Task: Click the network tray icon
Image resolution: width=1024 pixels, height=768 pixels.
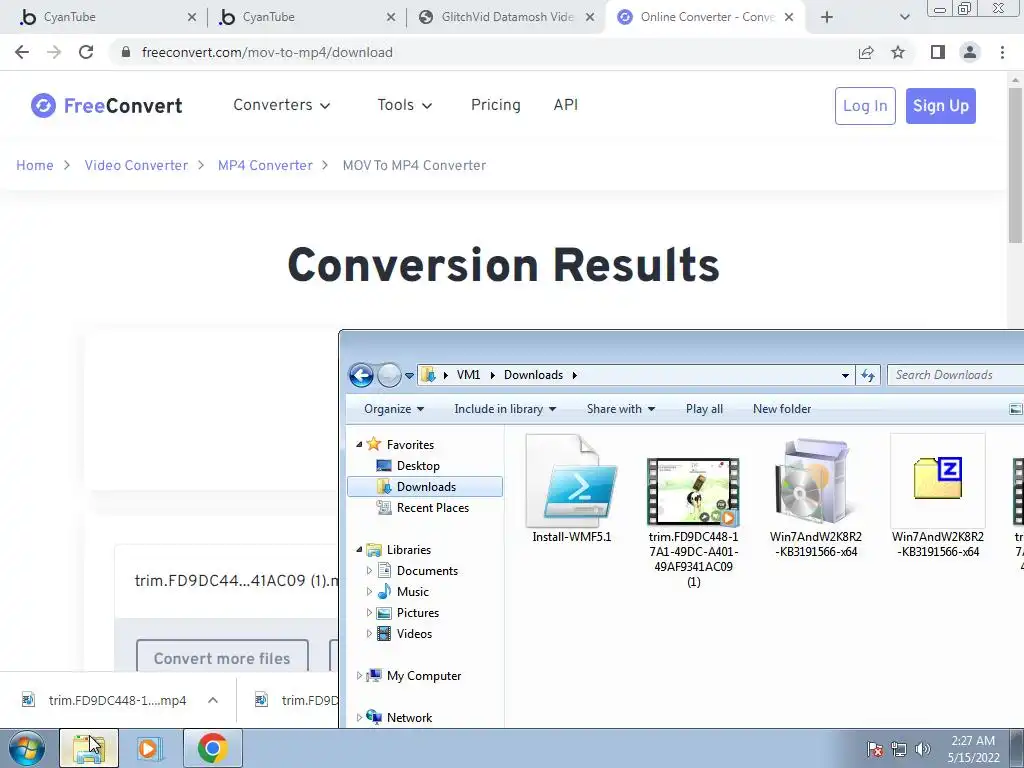Action: click(899, 749)
